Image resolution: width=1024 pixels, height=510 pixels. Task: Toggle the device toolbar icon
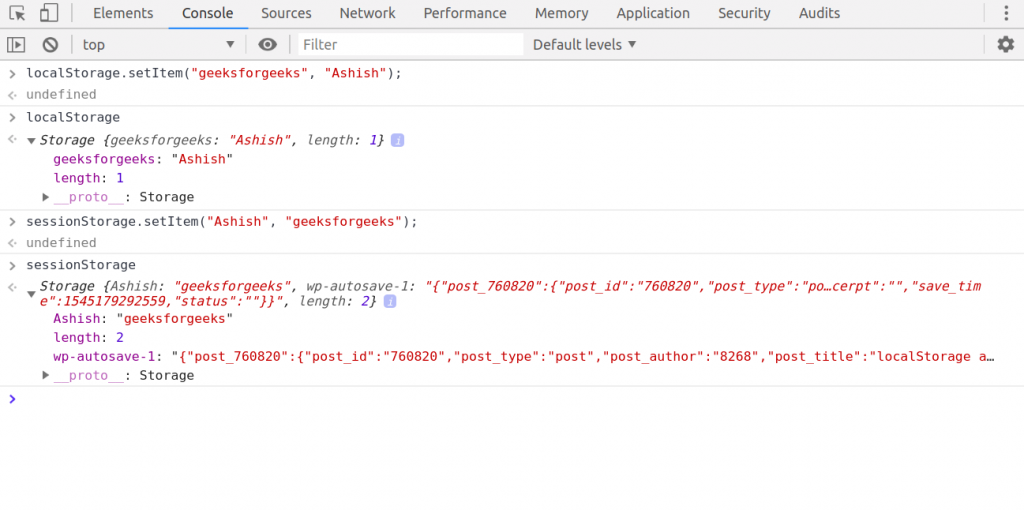[x=49, y=14]
